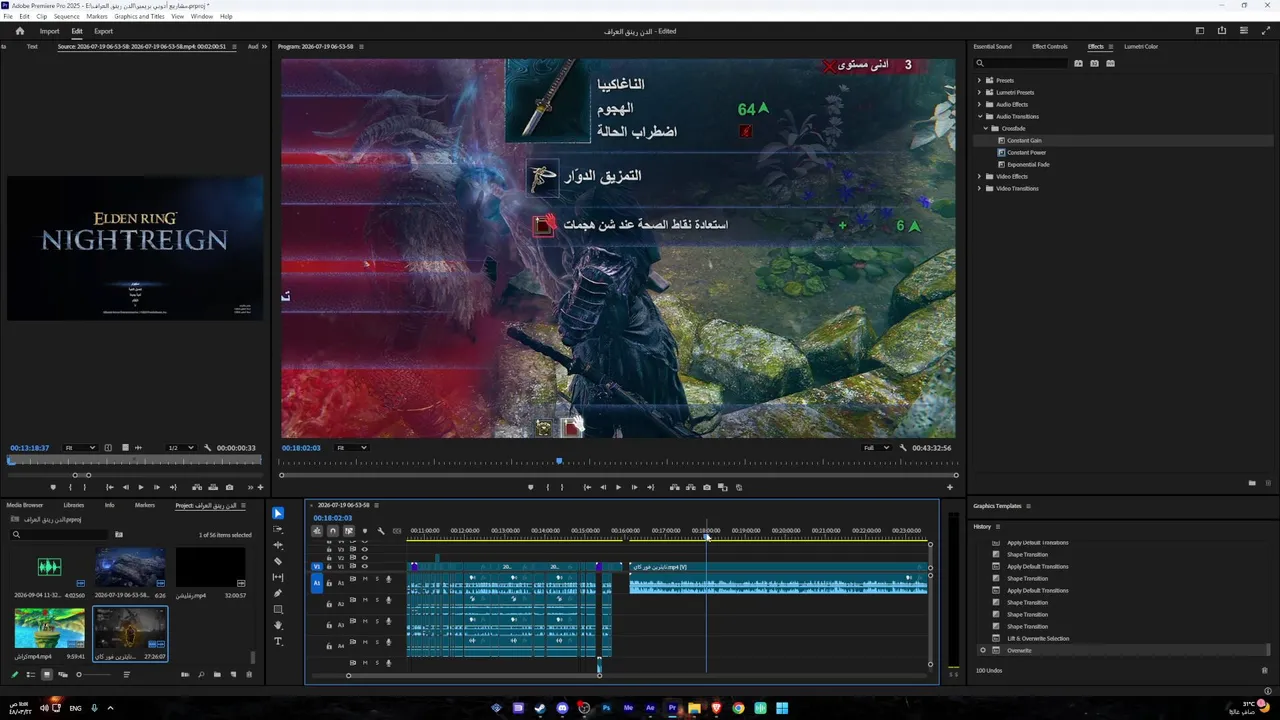
Task: Click the Effects panel search field
Action: [1022, 63]
